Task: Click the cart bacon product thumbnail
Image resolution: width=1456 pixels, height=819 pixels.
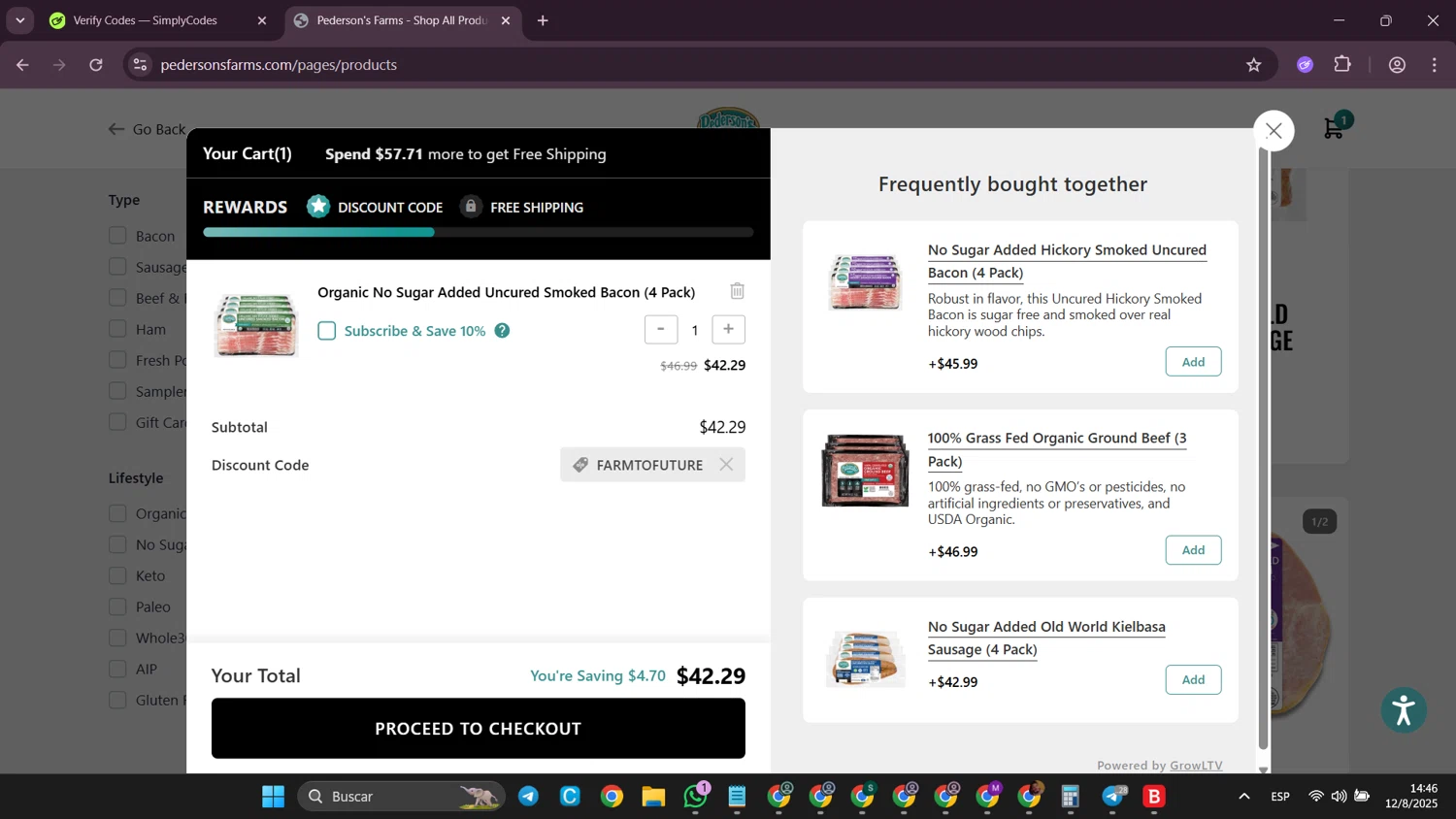Action: click(256, 324)
